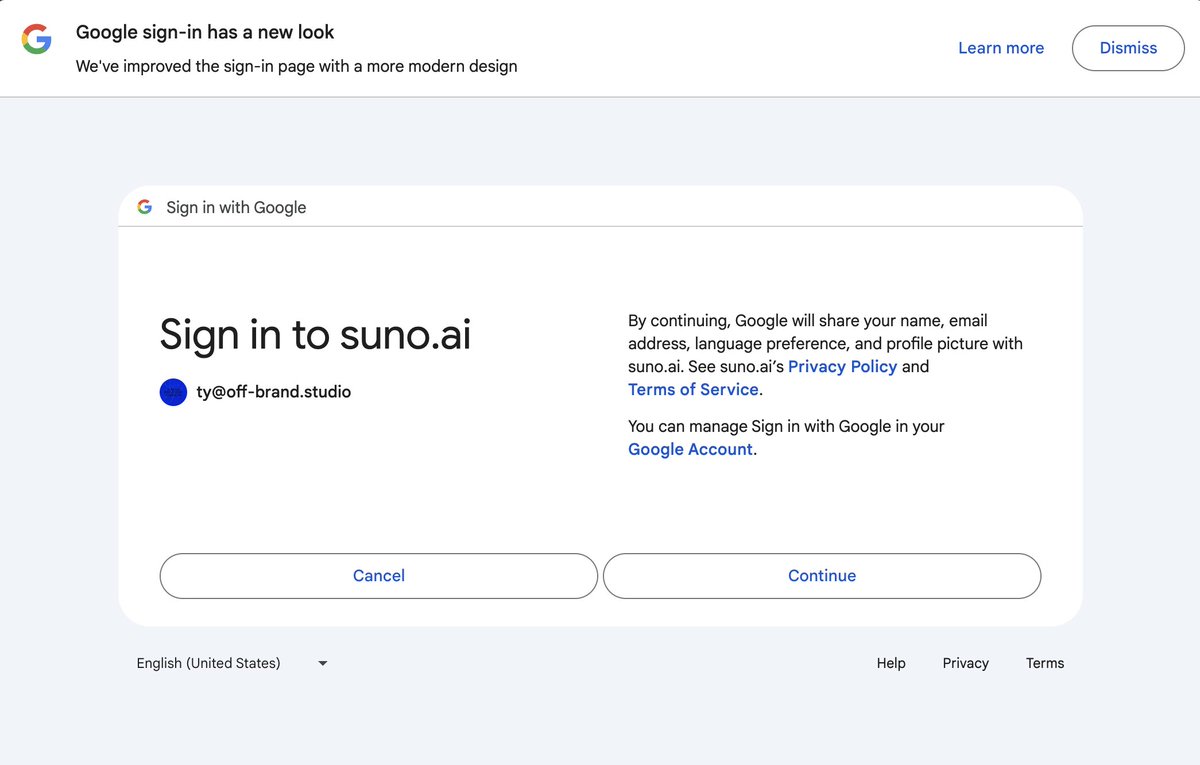This screenshot has height=765, width=1200.
Task: Dismiss the new look notification
Action: coord(1128,48)
